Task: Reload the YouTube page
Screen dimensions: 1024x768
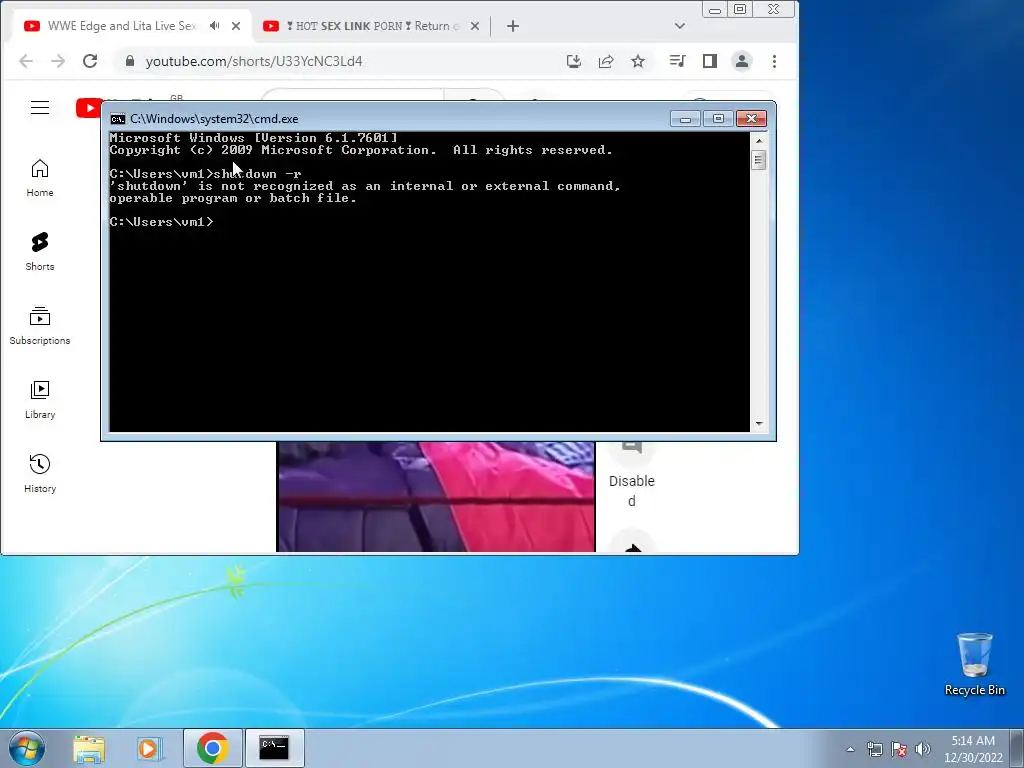Action: pos(90,61)
